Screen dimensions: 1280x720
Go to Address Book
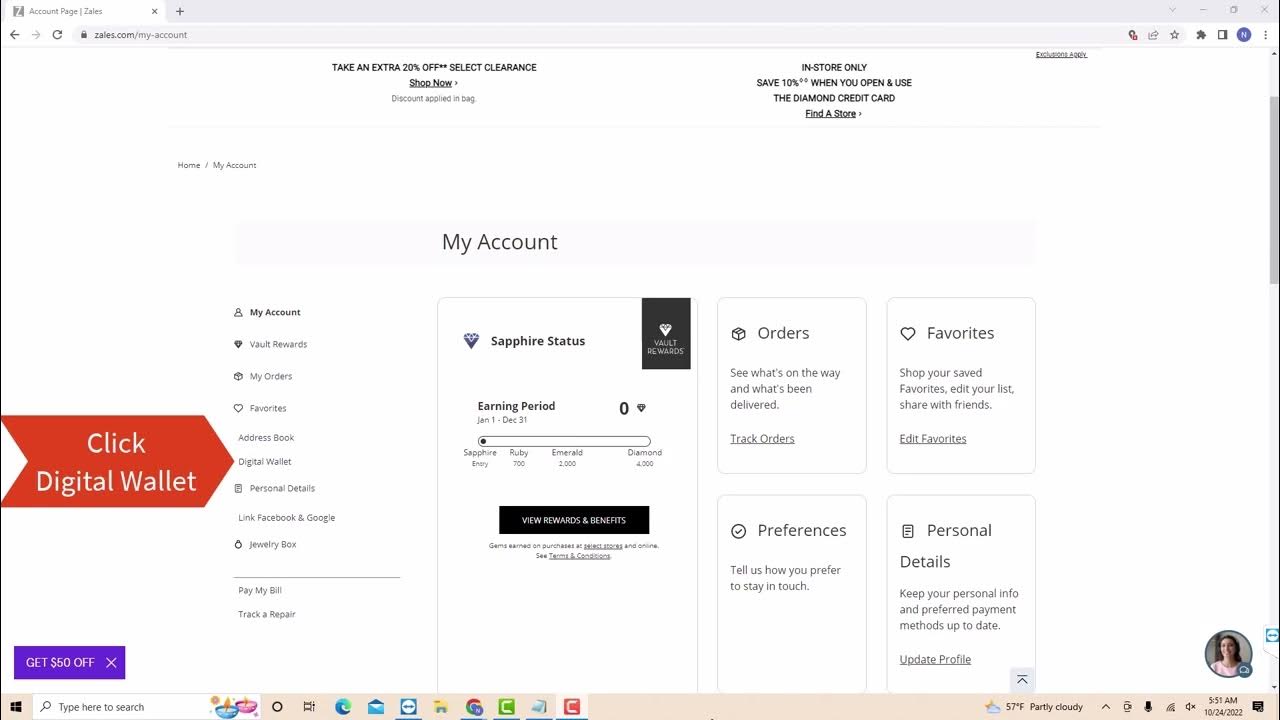click(x=266, y=438)
